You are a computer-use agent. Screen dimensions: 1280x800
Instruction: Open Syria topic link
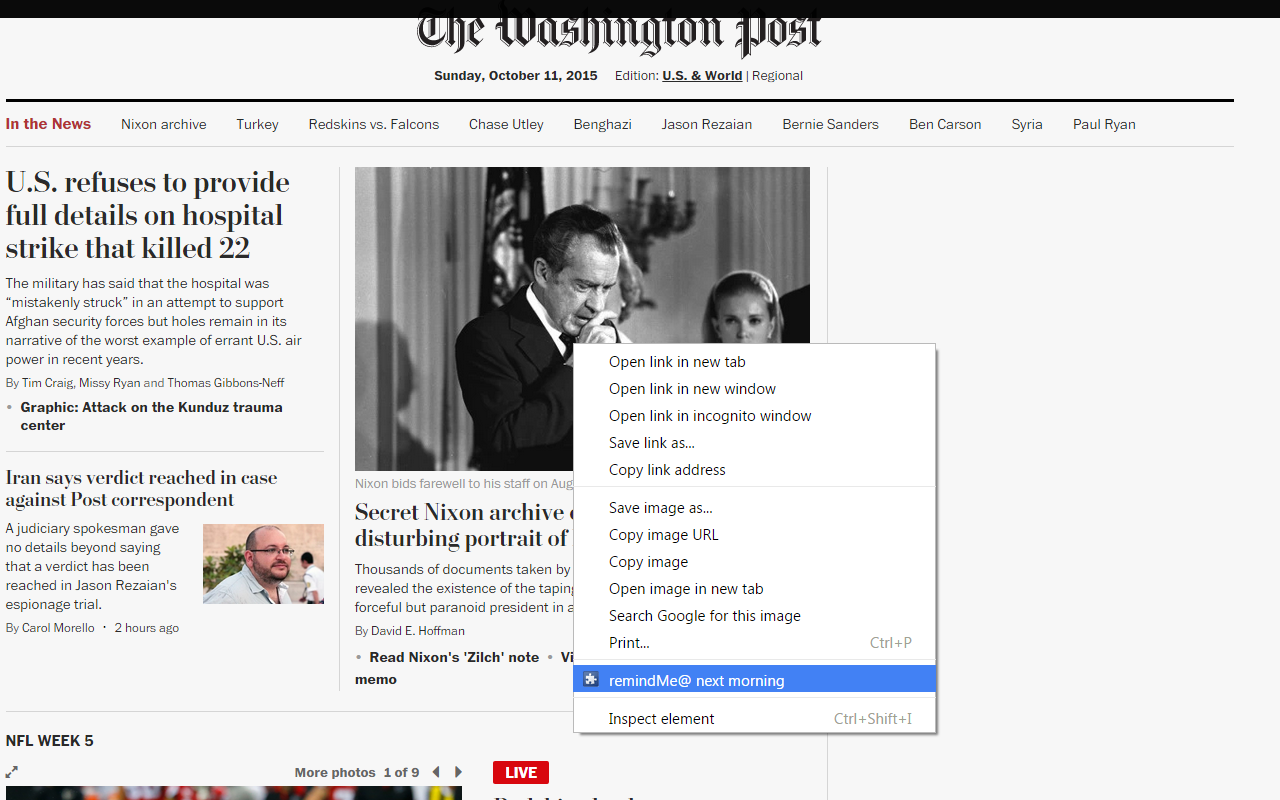pyautogui.click(x=1027, y=125)
